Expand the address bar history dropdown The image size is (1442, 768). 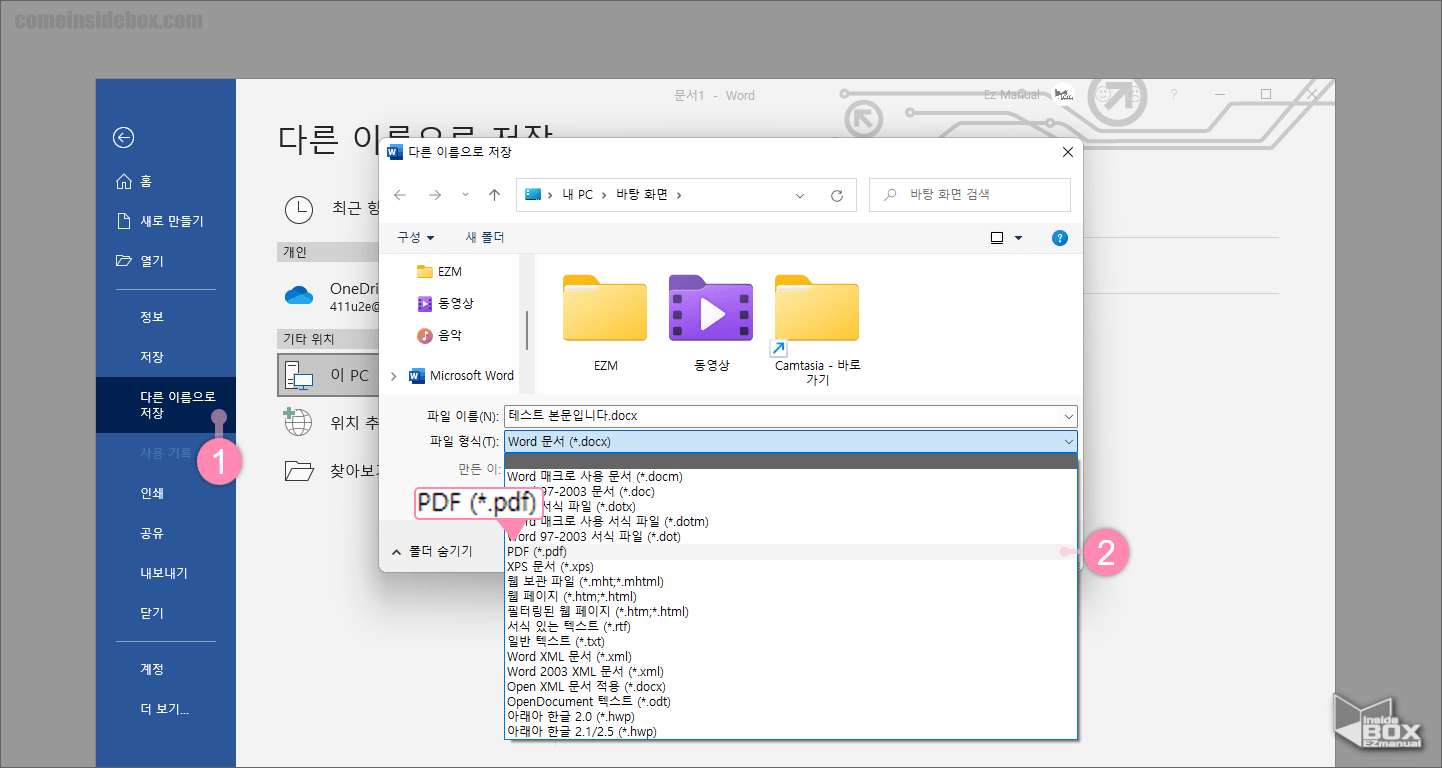tap(800, 195)
